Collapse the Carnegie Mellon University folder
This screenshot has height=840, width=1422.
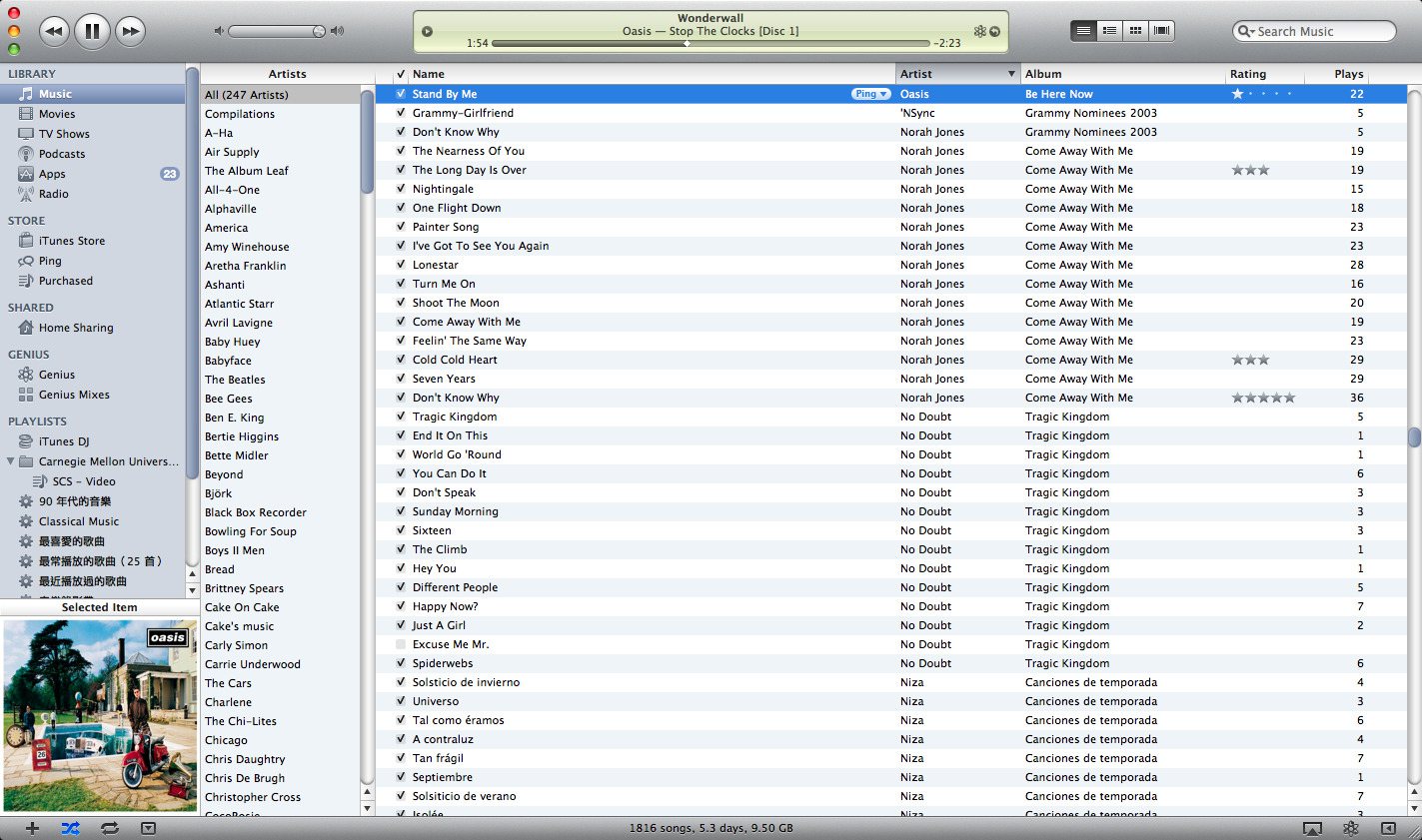click(x=11, y=461)
